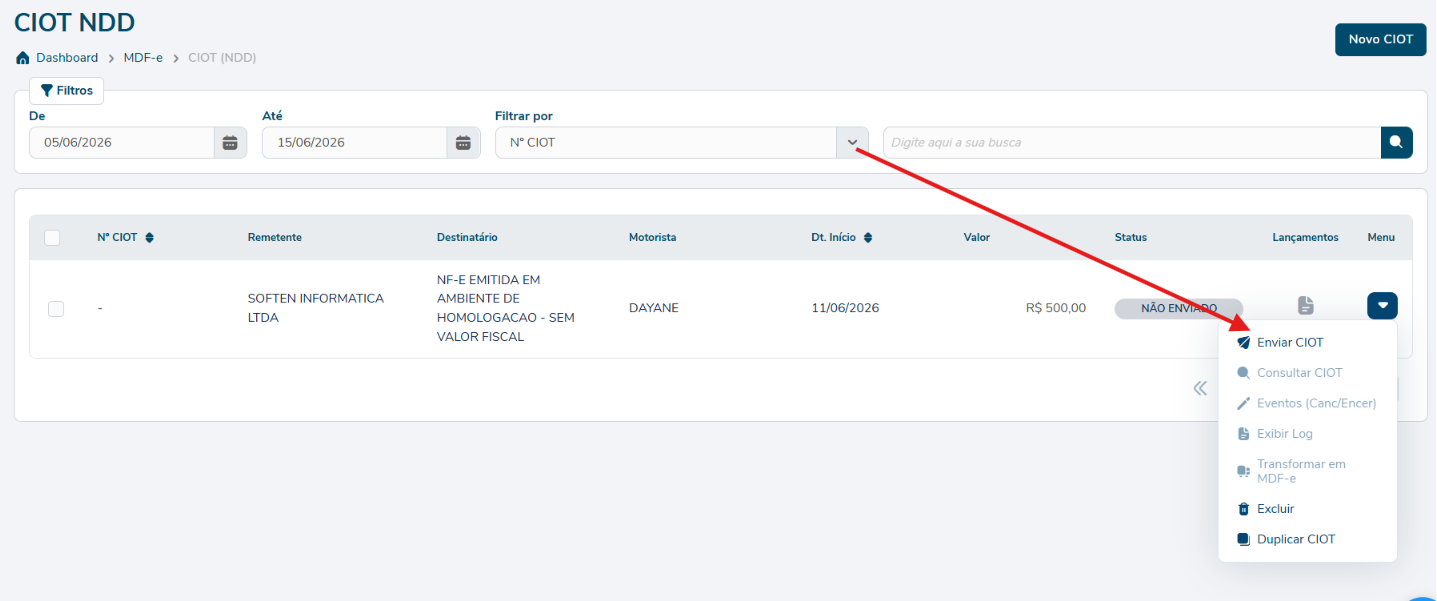Image resolution: width=1437 pixels, height=601 pixels.
Task: Click the Motorista column header
Action: 653,238
